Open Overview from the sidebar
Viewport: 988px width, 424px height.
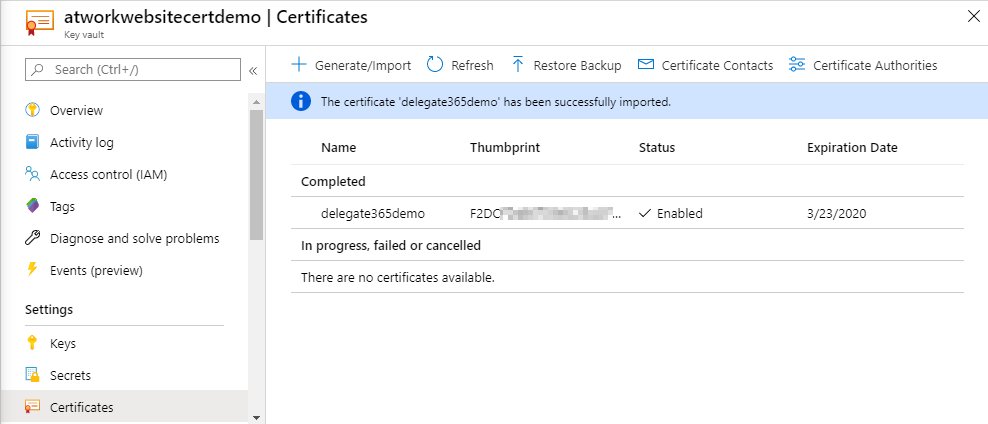76,110
